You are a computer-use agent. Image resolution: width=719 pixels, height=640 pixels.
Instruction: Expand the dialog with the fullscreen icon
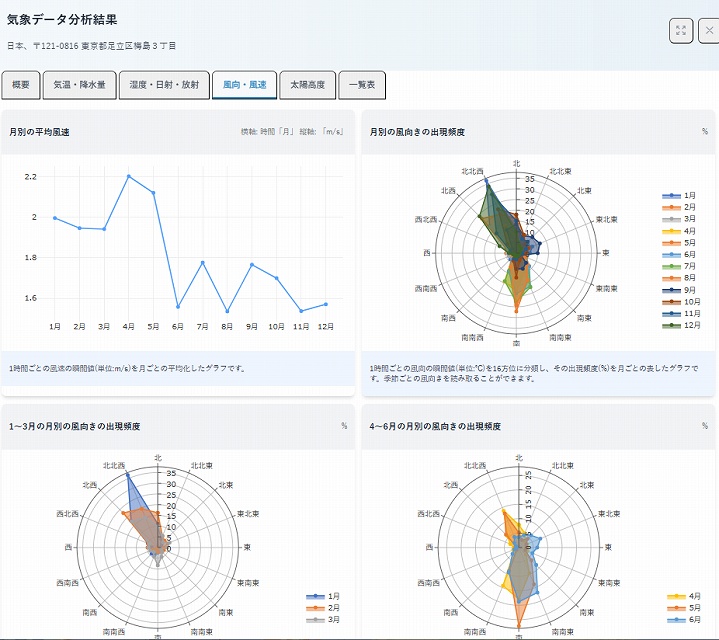click(x=681, y=31)
